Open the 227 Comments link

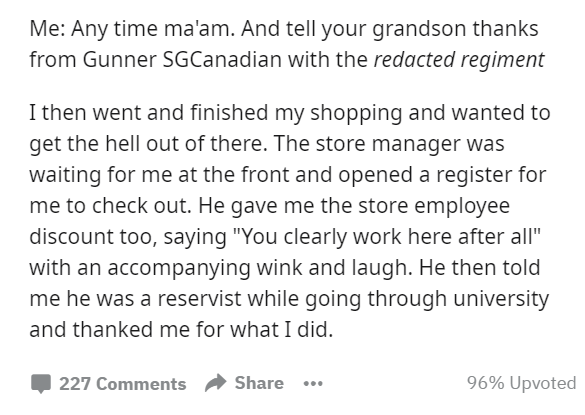coord(108,384)
